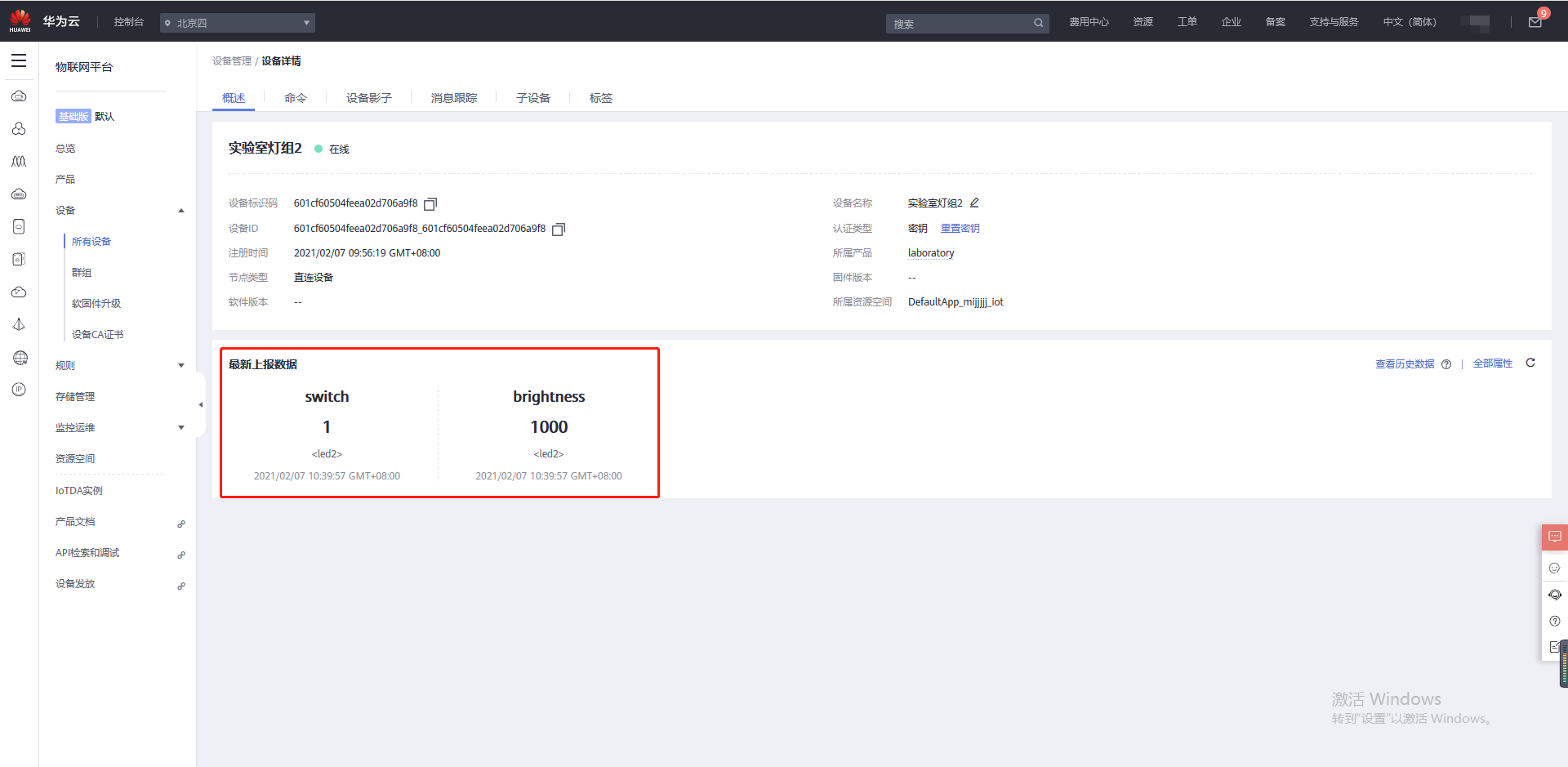Click the 基础版 edition badge
This screenshot has height=767, width=1568.
(73, 117)
